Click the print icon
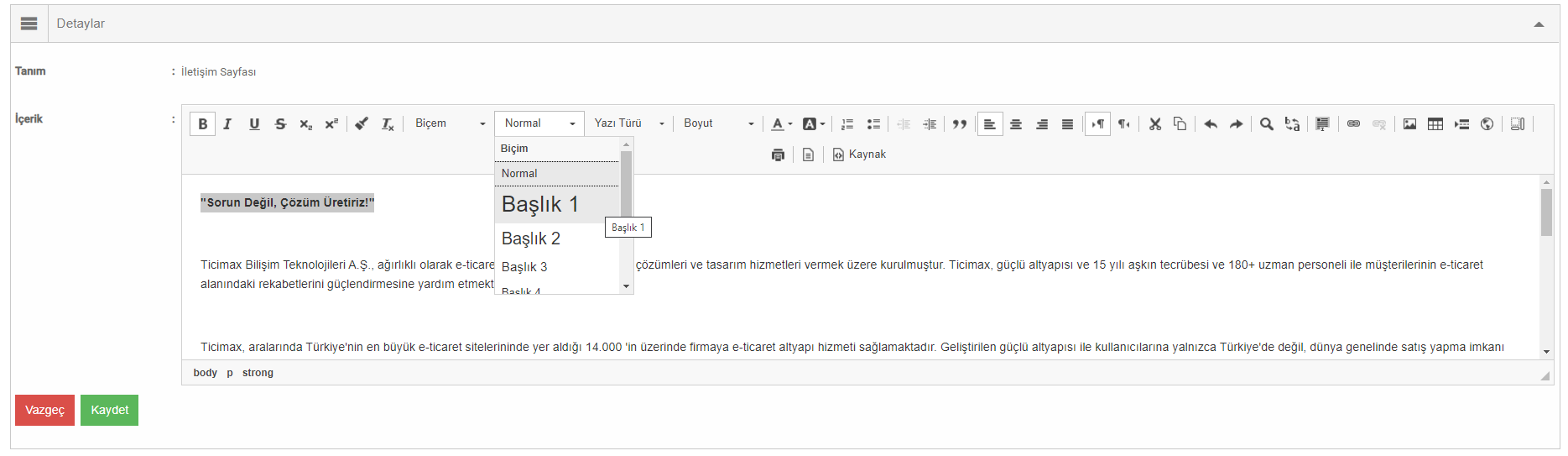This screenshot has width=1568, height=456. [778, 155]
